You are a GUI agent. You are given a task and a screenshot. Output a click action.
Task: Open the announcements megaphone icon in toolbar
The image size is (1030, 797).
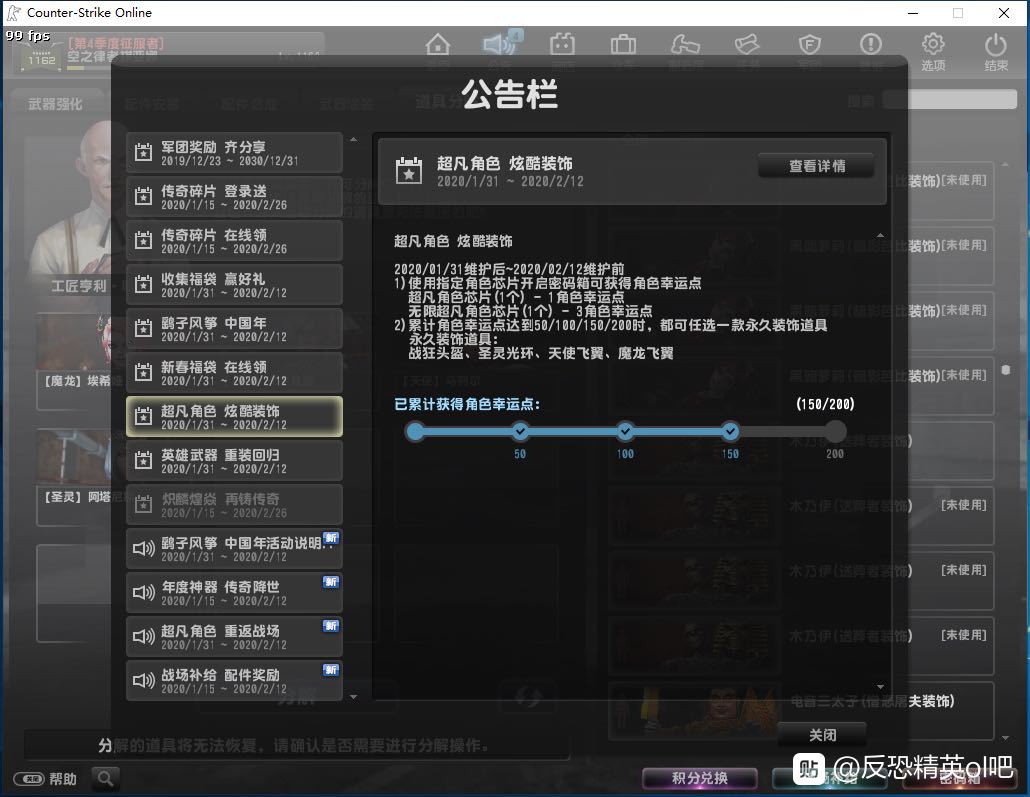[x=501, y=45]
